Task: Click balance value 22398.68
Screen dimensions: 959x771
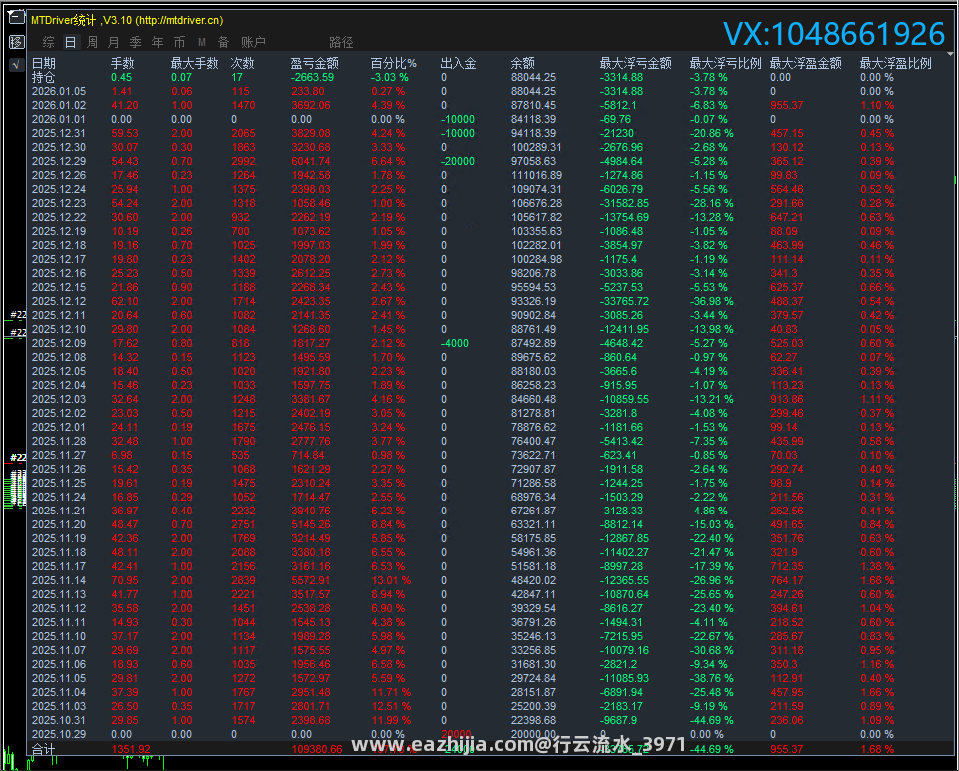Action: 533,720
